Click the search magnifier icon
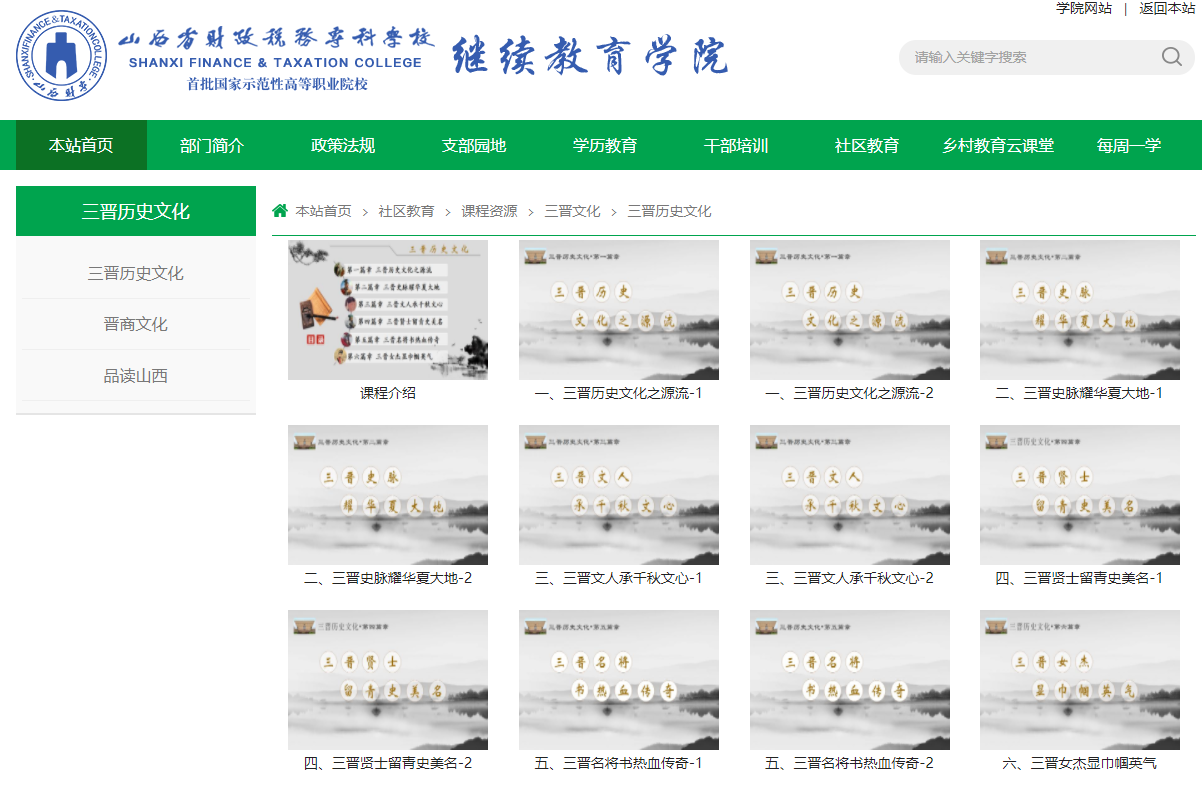1202x799 pixels. pos(1171,57)
